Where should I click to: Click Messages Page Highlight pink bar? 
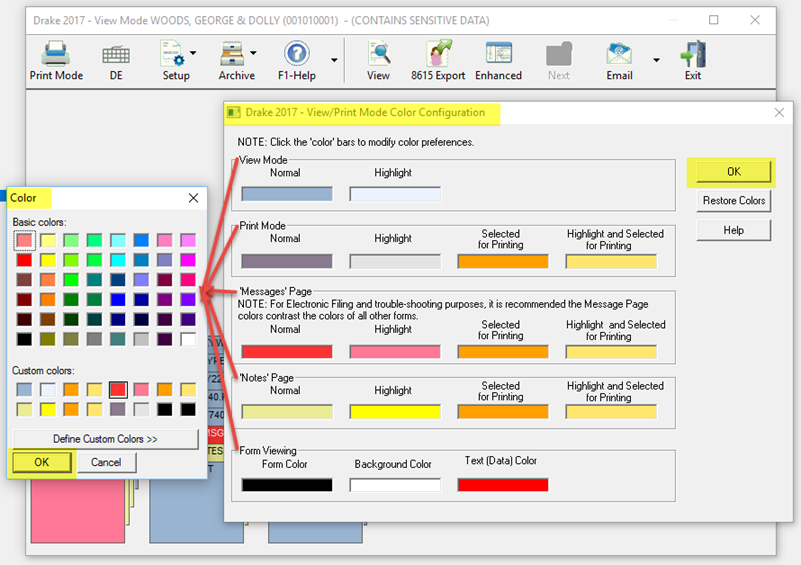pos(395,352)
